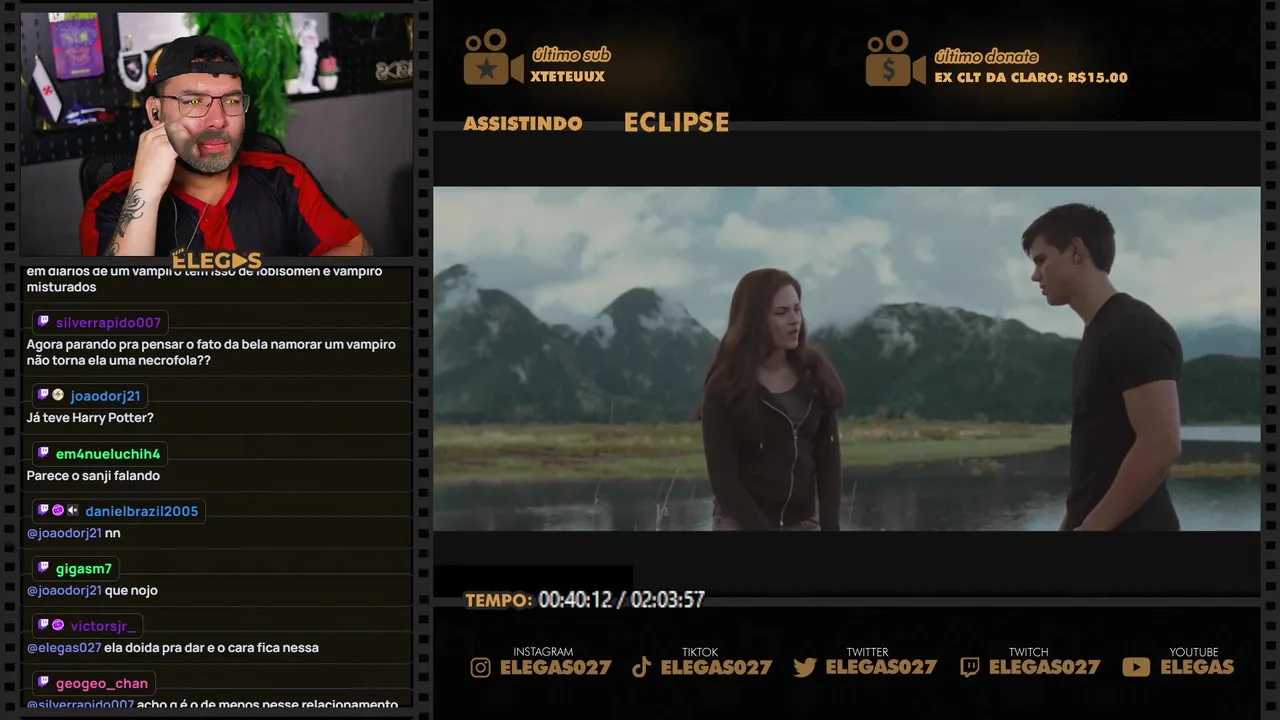Click the 'último sub' label
This screenshot has width=1280, height=720.
point(571,55)
